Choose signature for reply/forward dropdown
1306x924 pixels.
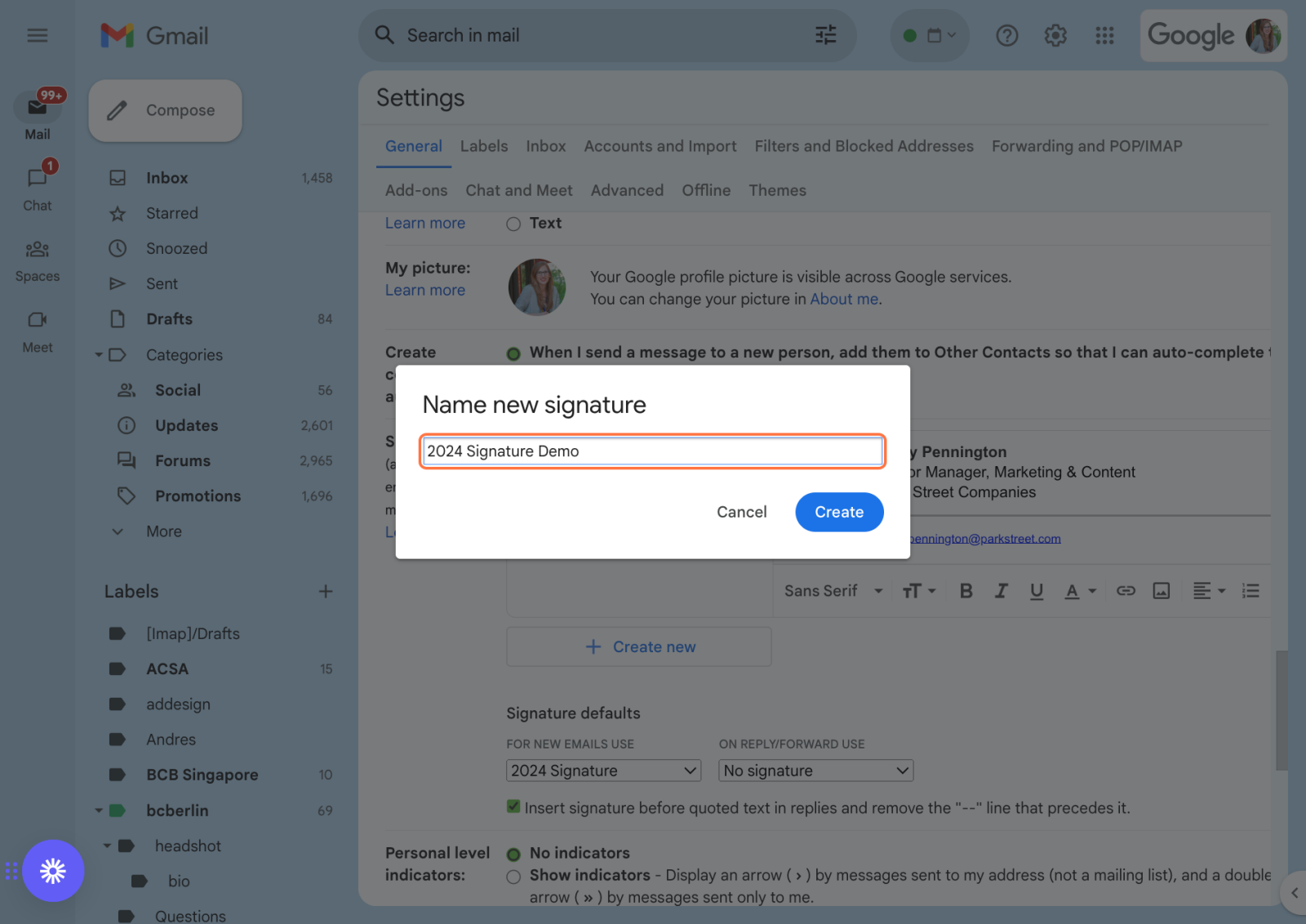(815, 771)
